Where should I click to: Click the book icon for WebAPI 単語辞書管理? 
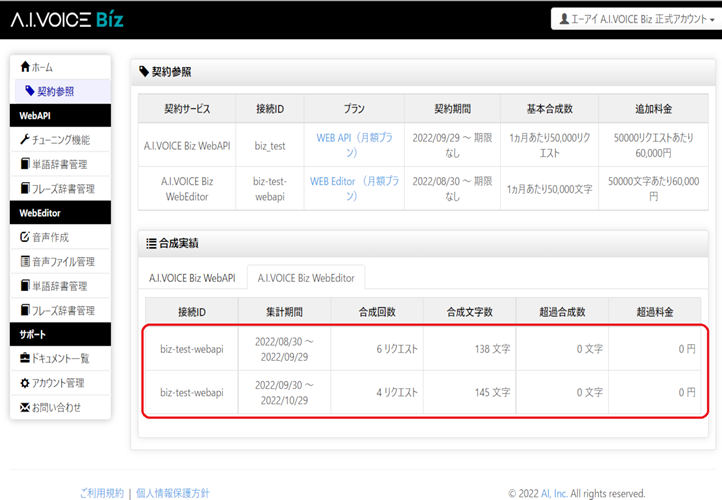point(25,164)
